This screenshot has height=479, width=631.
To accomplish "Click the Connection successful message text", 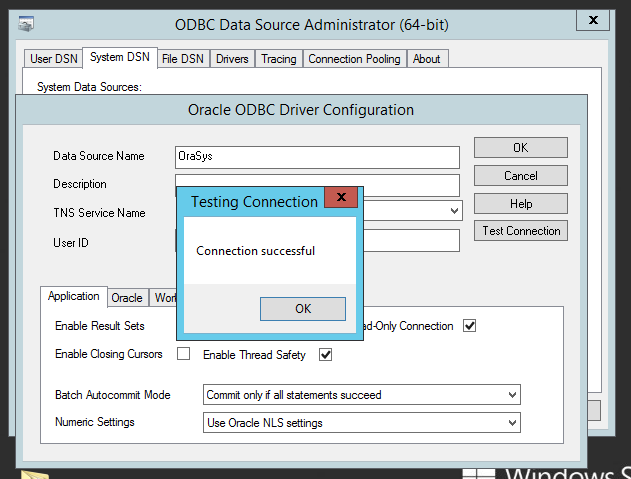I will (256, 251).
